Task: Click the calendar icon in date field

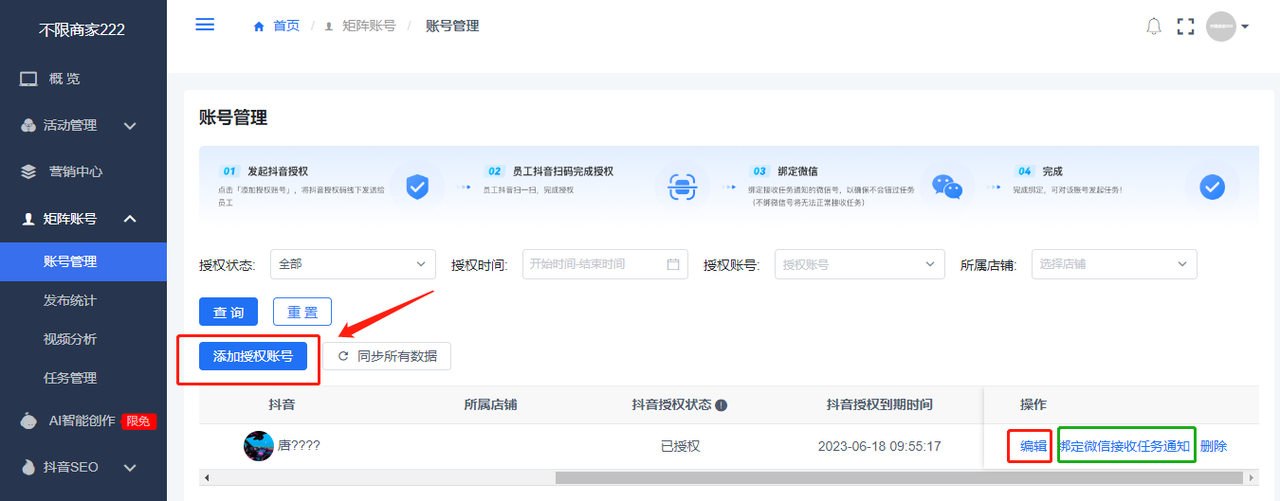Action: tap(673, 264)
